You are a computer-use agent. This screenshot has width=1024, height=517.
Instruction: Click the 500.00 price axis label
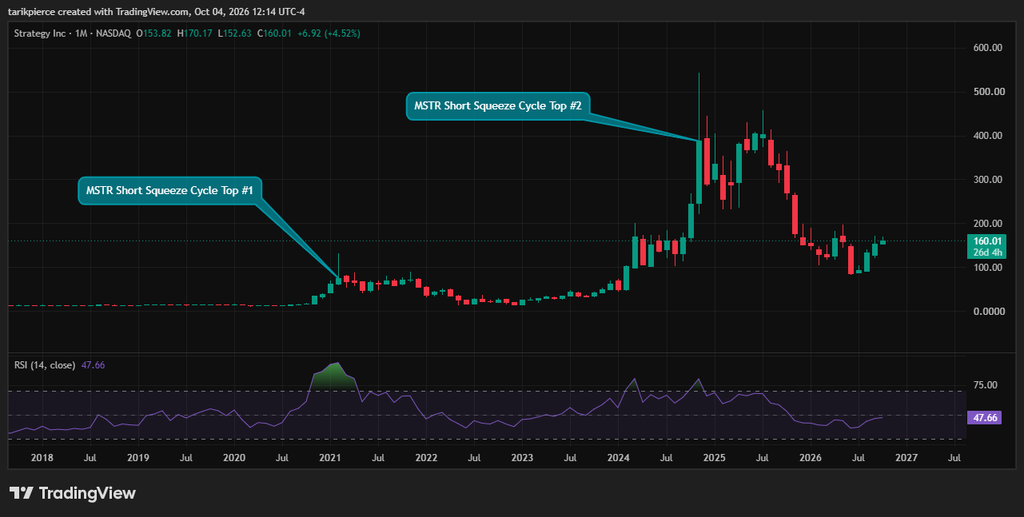click(988, 91)
